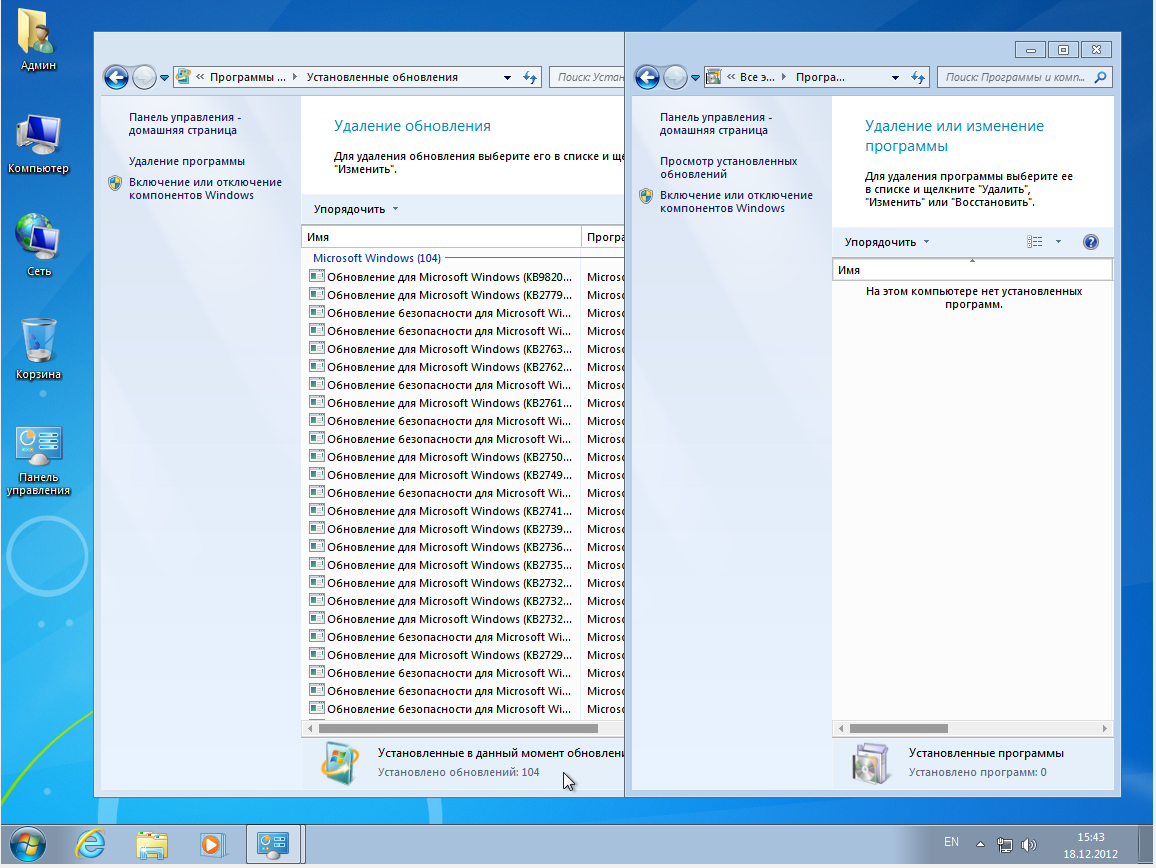Go back in the Programs window
This screenshot has width=1156, height=868.
647,77
